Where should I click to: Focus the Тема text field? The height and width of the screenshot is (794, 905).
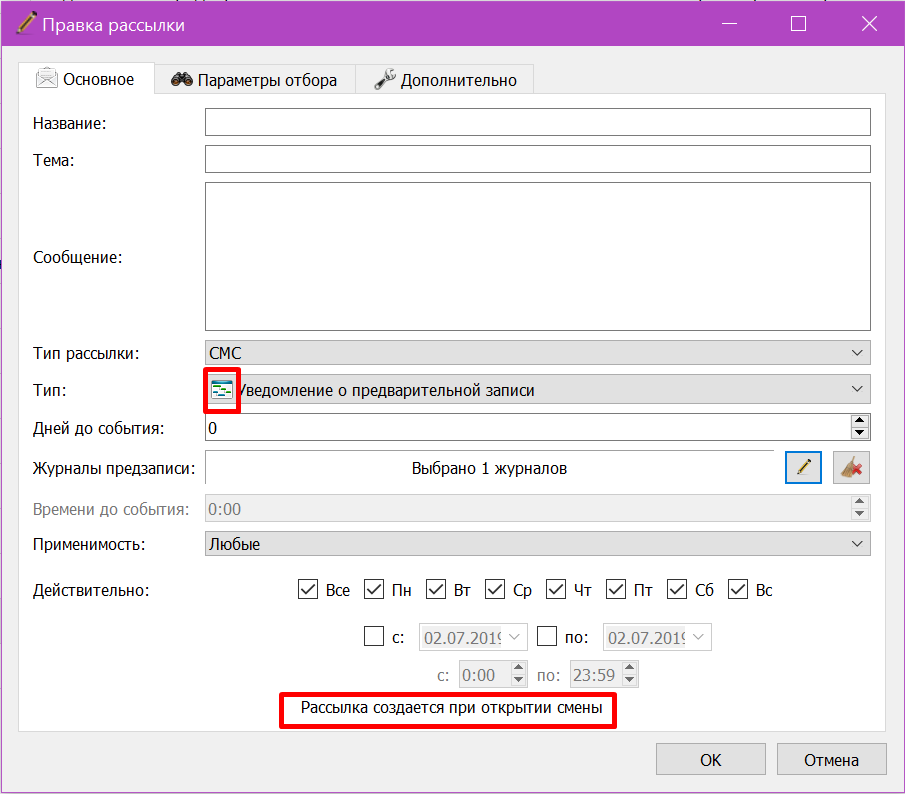coord(537,159)
